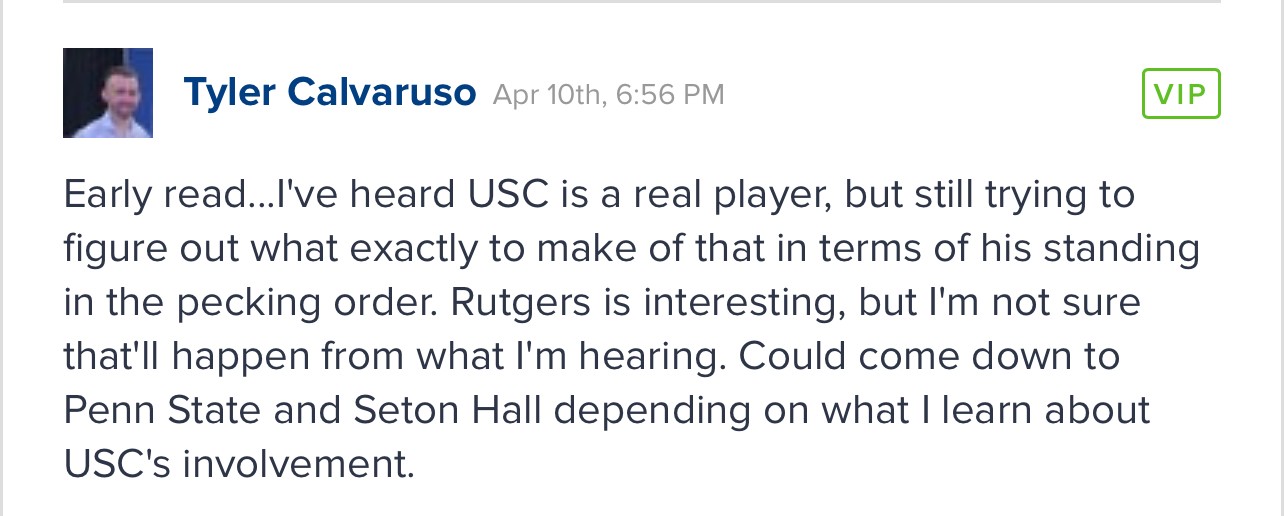Click the green VIP badge
1284x516 pixels.
1181,95
